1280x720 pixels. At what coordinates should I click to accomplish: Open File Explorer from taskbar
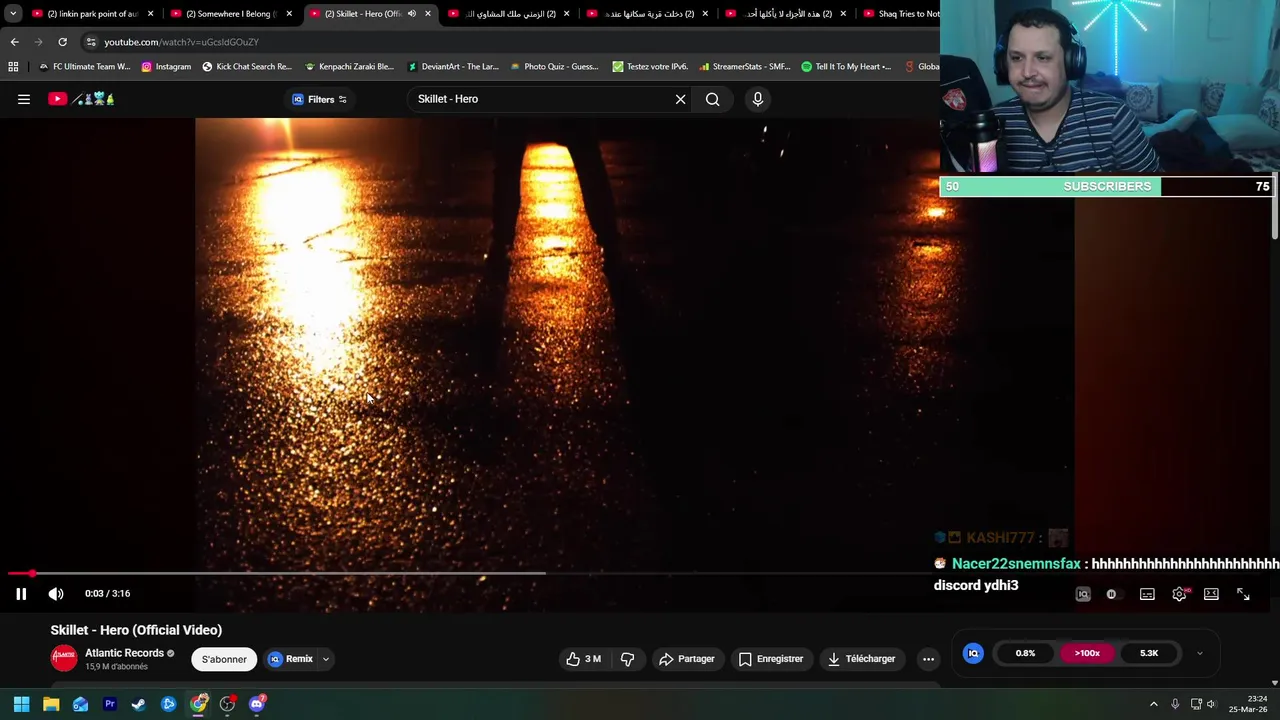click(51, 704)
